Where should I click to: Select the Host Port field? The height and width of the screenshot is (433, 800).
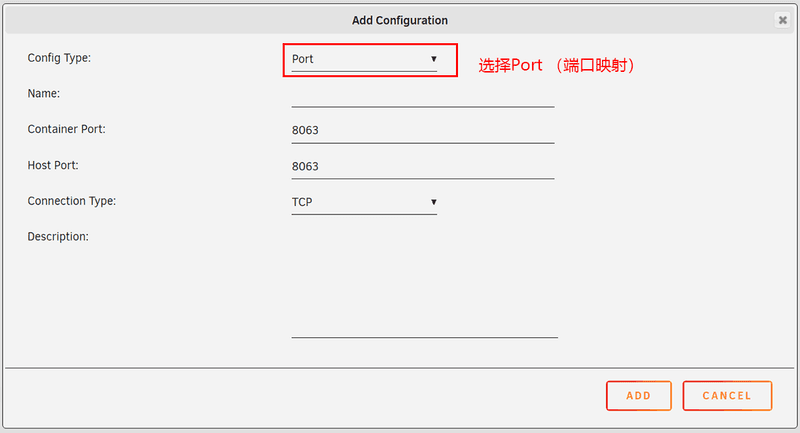423,167
